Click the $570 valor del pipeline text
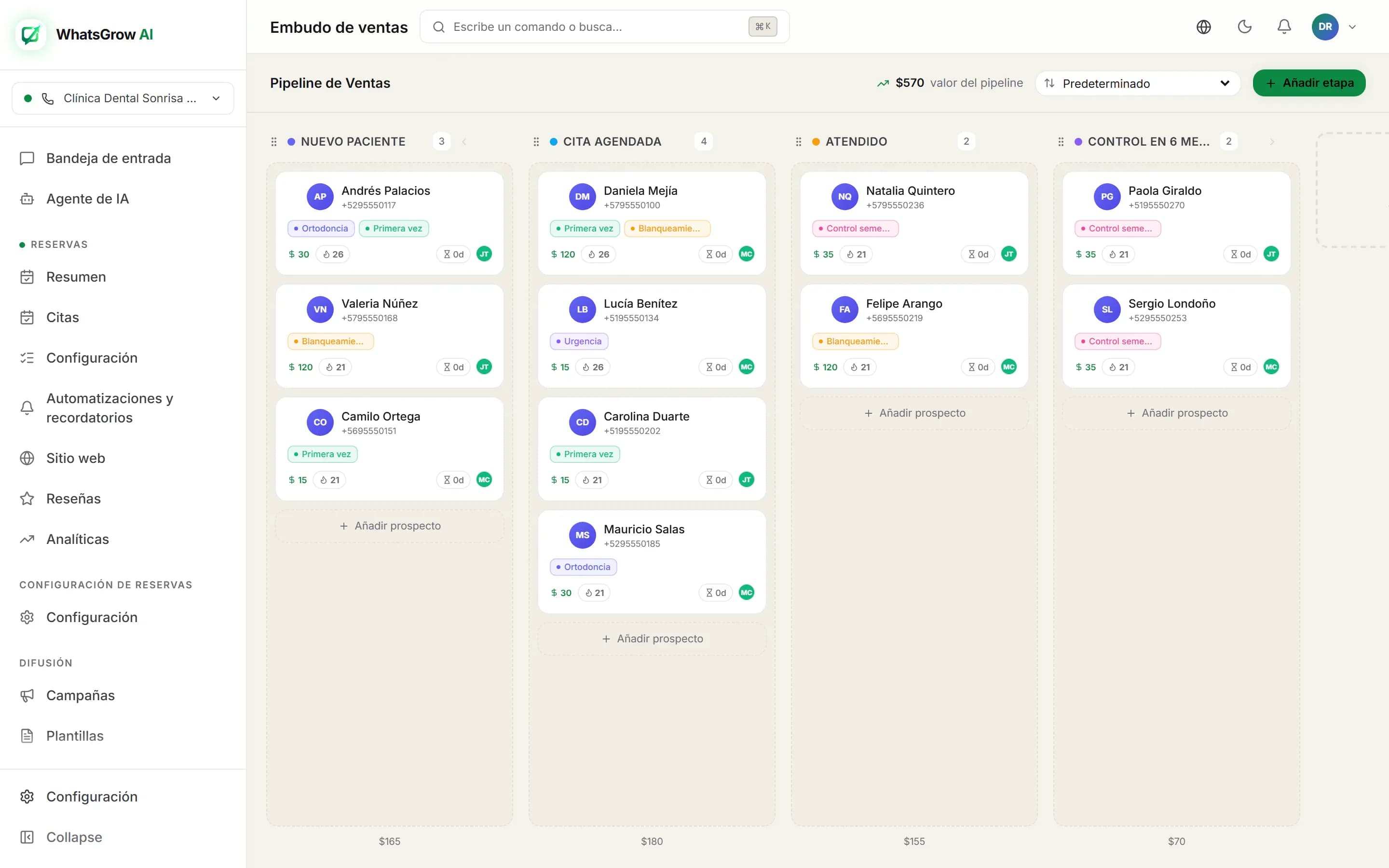The width and height of the screenshot is (1389, 868). pos(958,83)
